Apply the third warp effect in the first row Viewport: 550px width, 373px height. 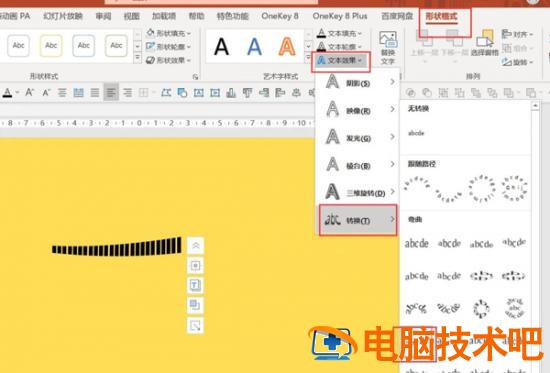(482, 243)
